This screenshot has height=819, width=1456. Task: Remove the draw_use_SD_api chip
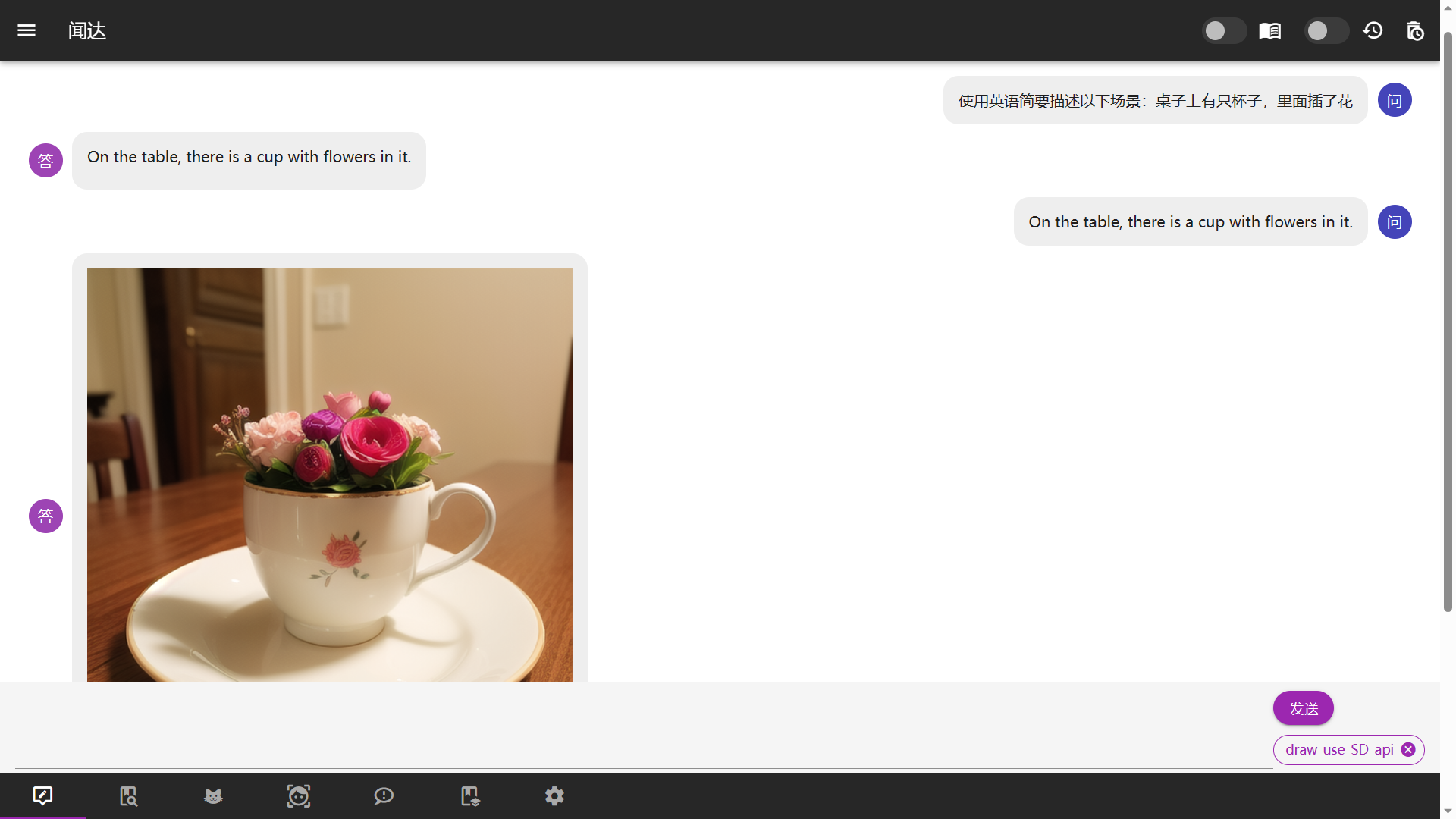click(1408, 749)
